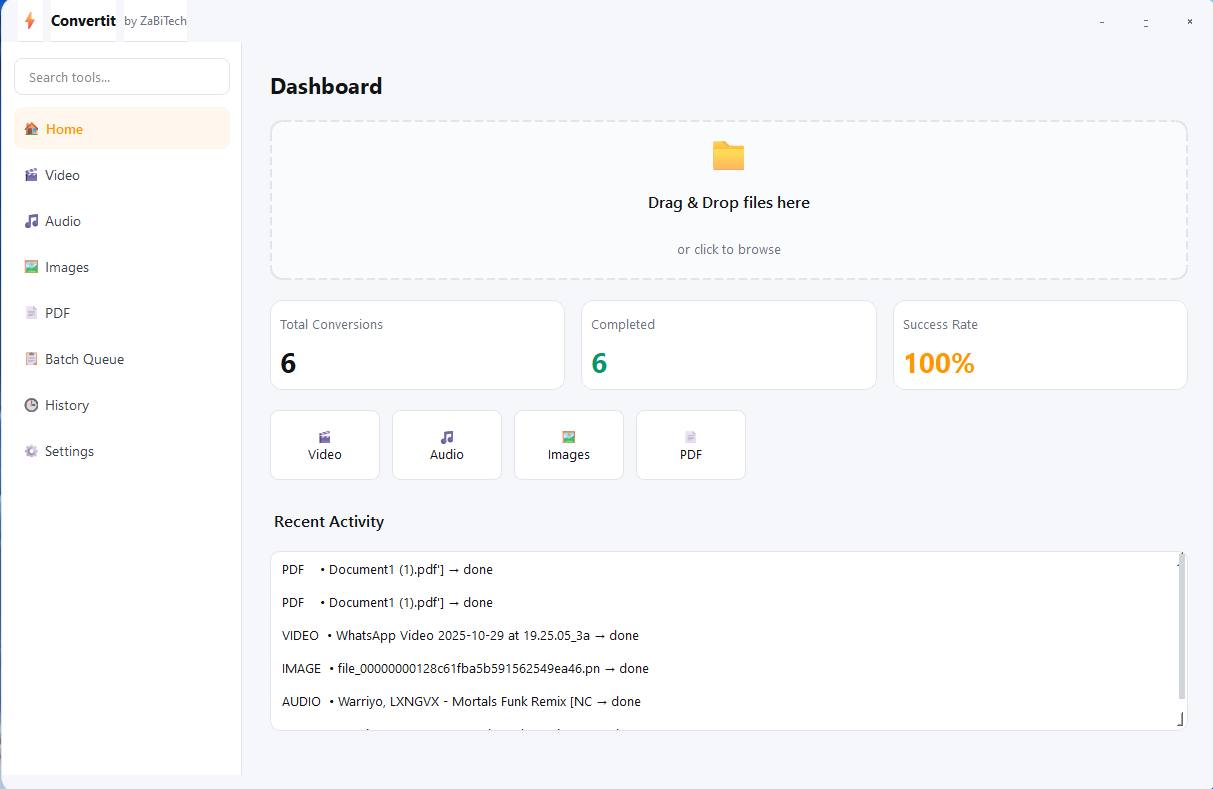The height and width of the screenshot is (789, 1213).
Task: Click clapperboard icon on Video quick card
Action: point(325,437)
